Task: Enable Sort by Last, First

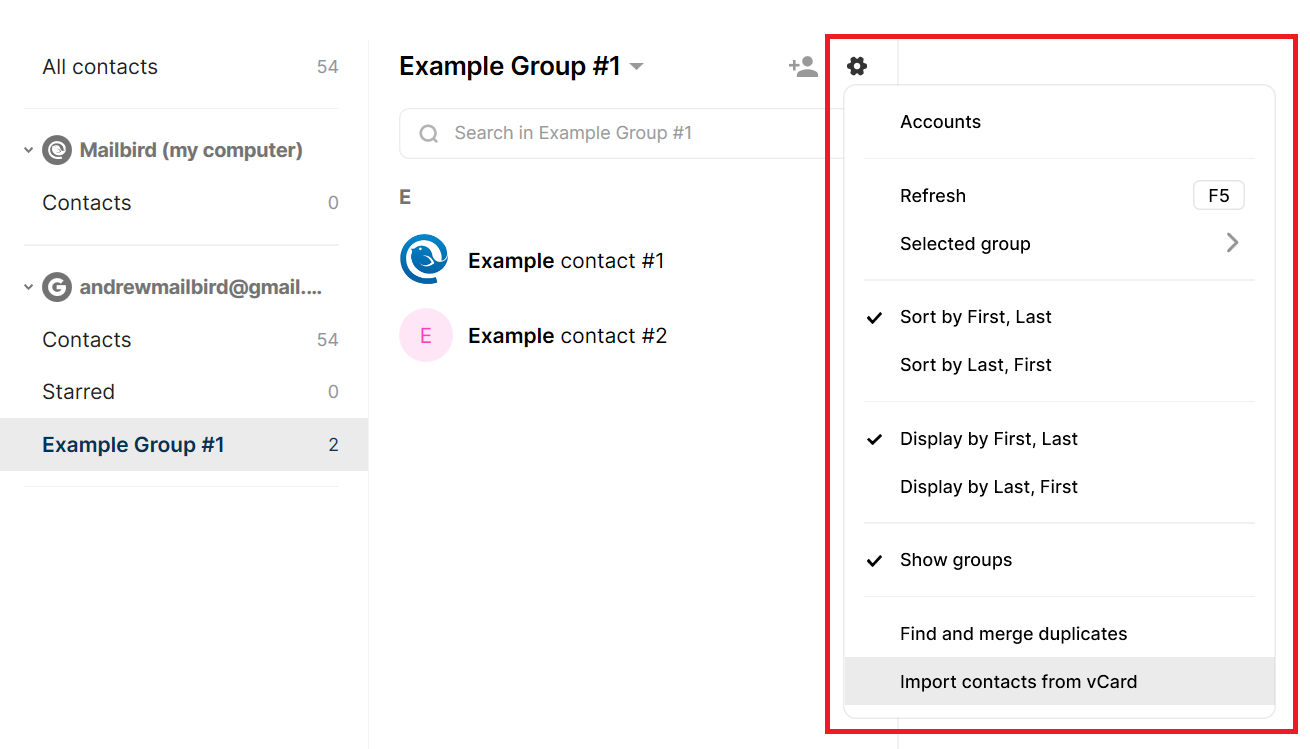Action: click(x=975, y=364)
